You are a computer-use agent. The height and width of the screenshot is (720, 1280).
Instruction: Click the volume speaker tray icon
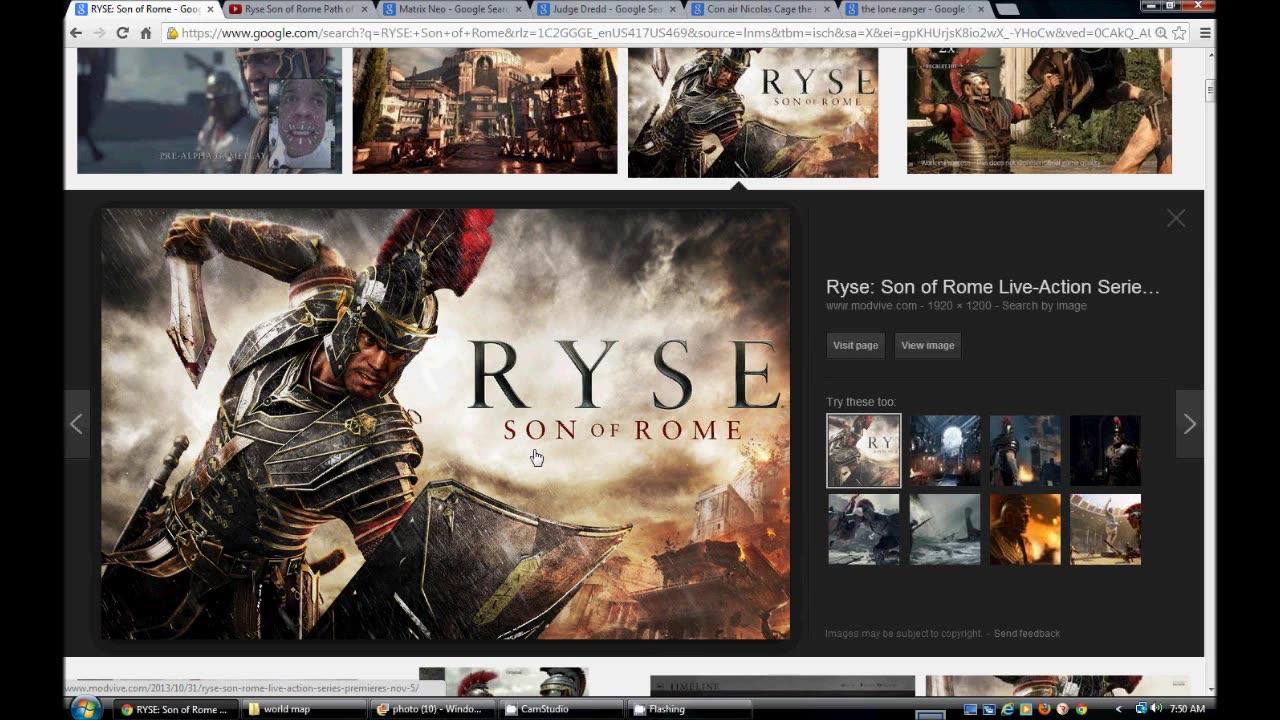point(1157,709)
